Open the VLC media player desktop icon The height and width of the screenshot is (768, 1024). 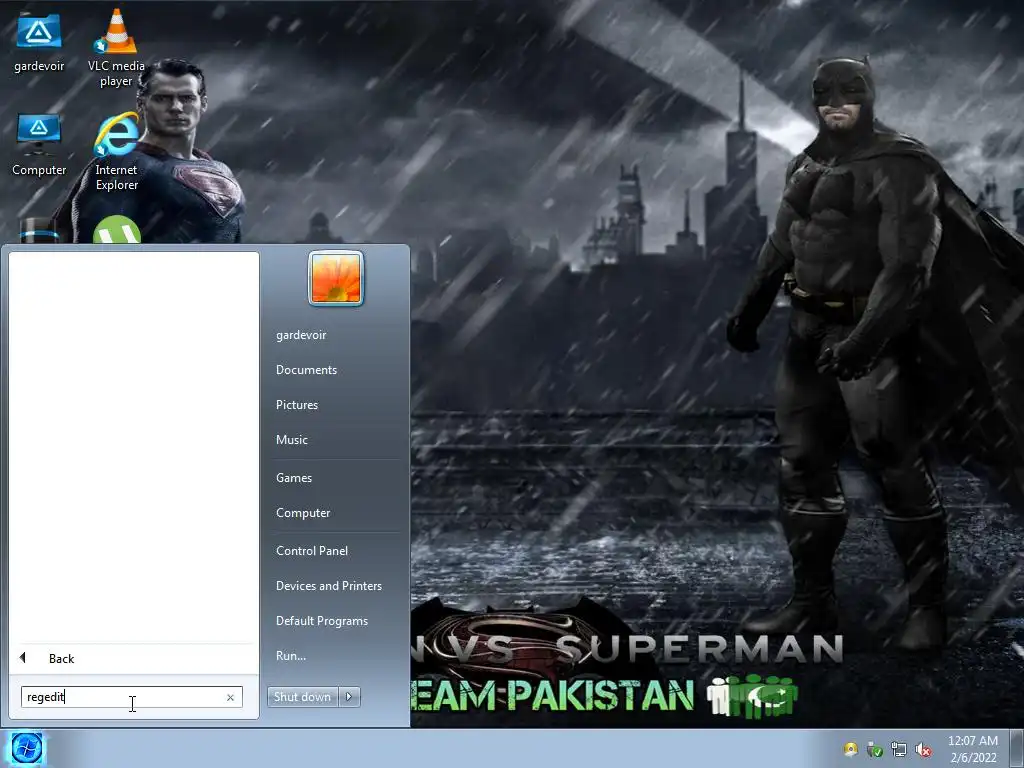tap(116, 48)
